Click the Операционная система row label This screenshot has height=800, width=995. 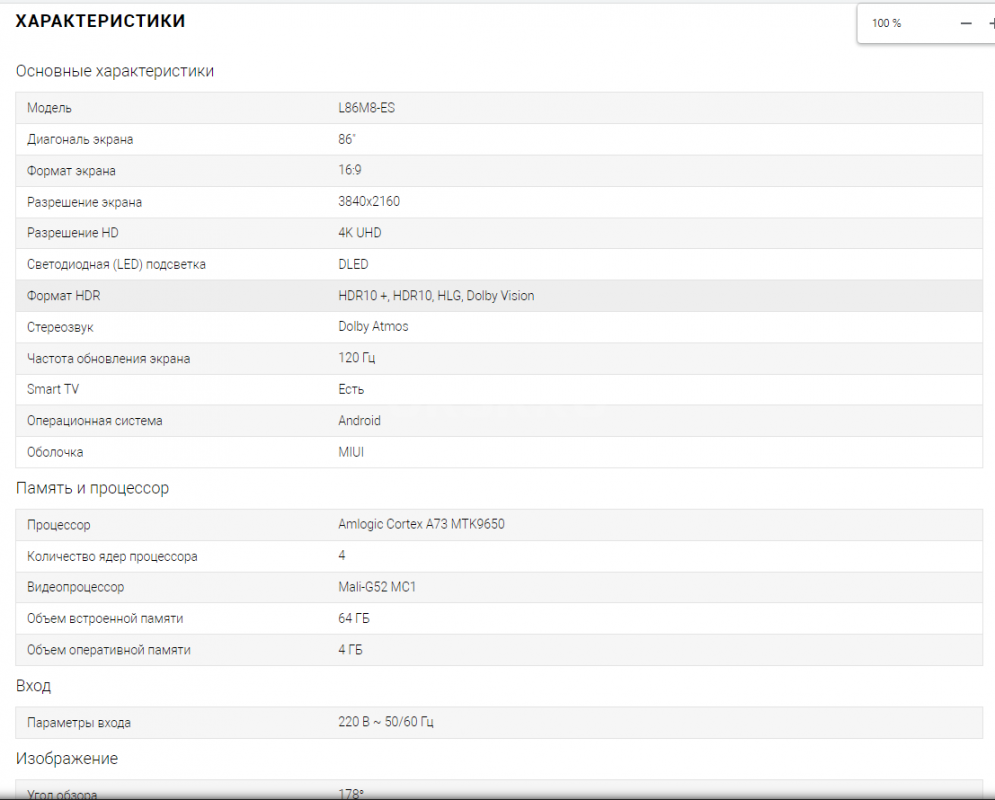pyautogui.click(x=94, y=421)
